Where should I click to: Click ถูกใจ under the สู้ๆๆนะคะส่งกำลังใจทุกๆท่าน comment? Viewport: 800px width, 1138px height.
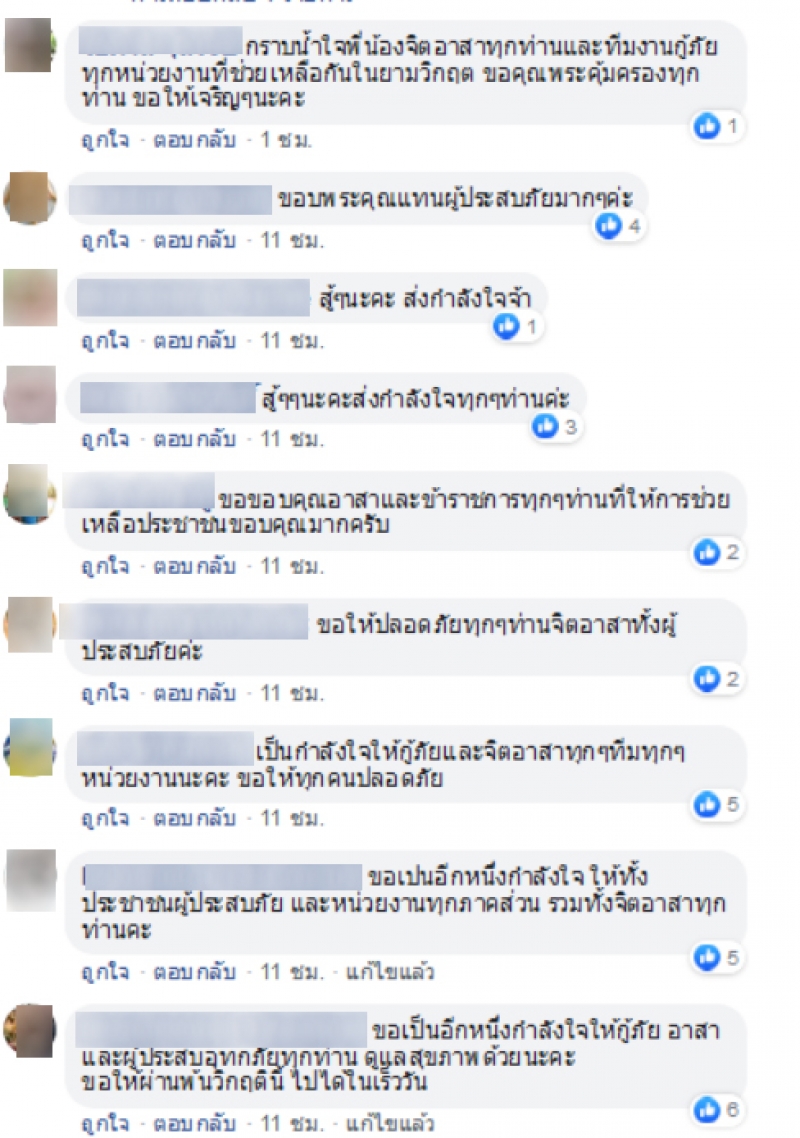pos(105,439)
